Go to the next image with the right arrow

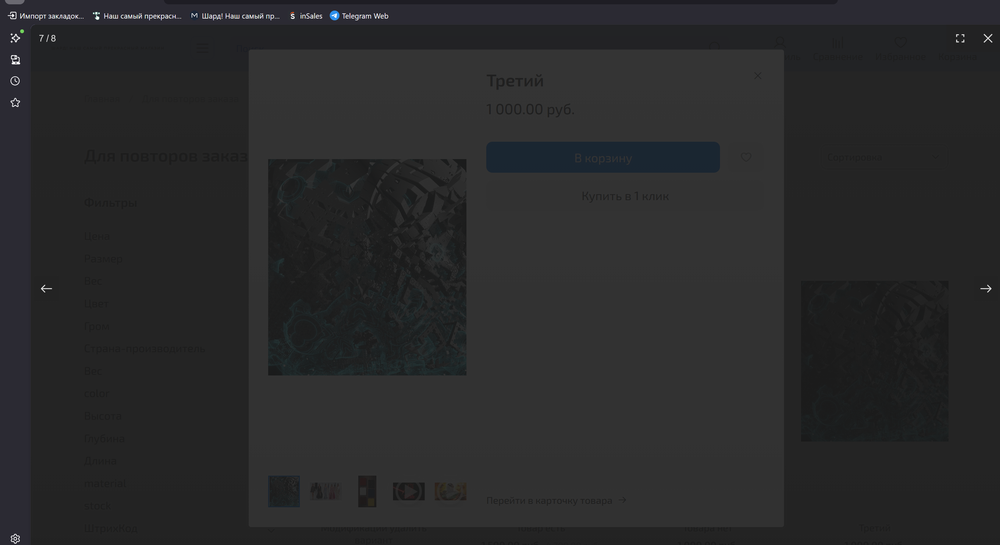(985, 289)
